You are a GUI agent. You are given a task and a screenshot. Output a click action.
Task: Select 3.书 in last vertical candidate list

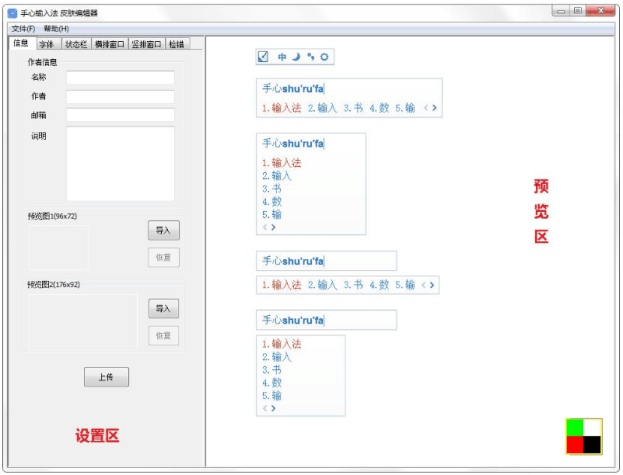[272, 370]
